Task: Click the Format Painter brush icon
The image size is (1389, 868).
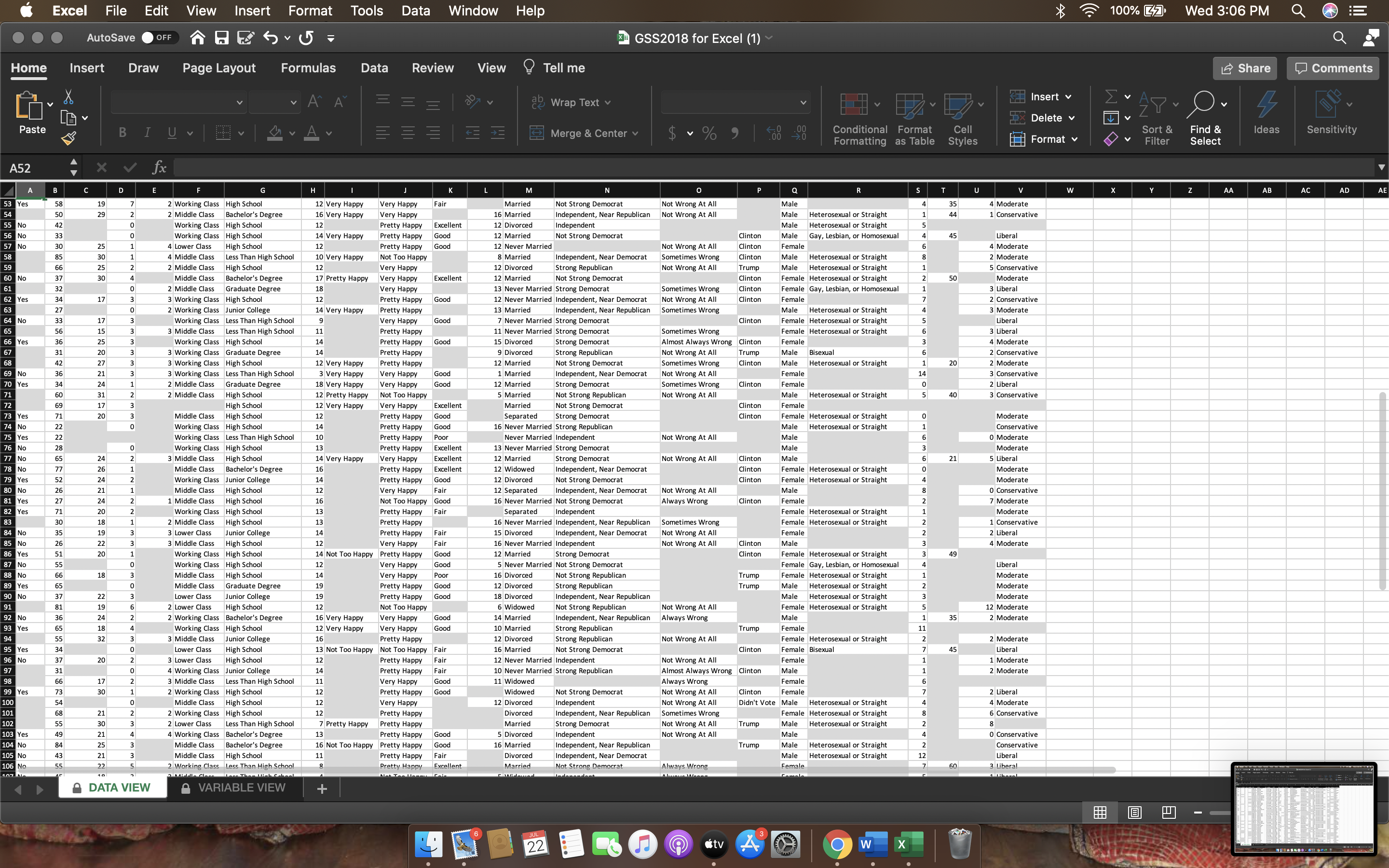Action: pyautogui.click(x=68, y=138)
